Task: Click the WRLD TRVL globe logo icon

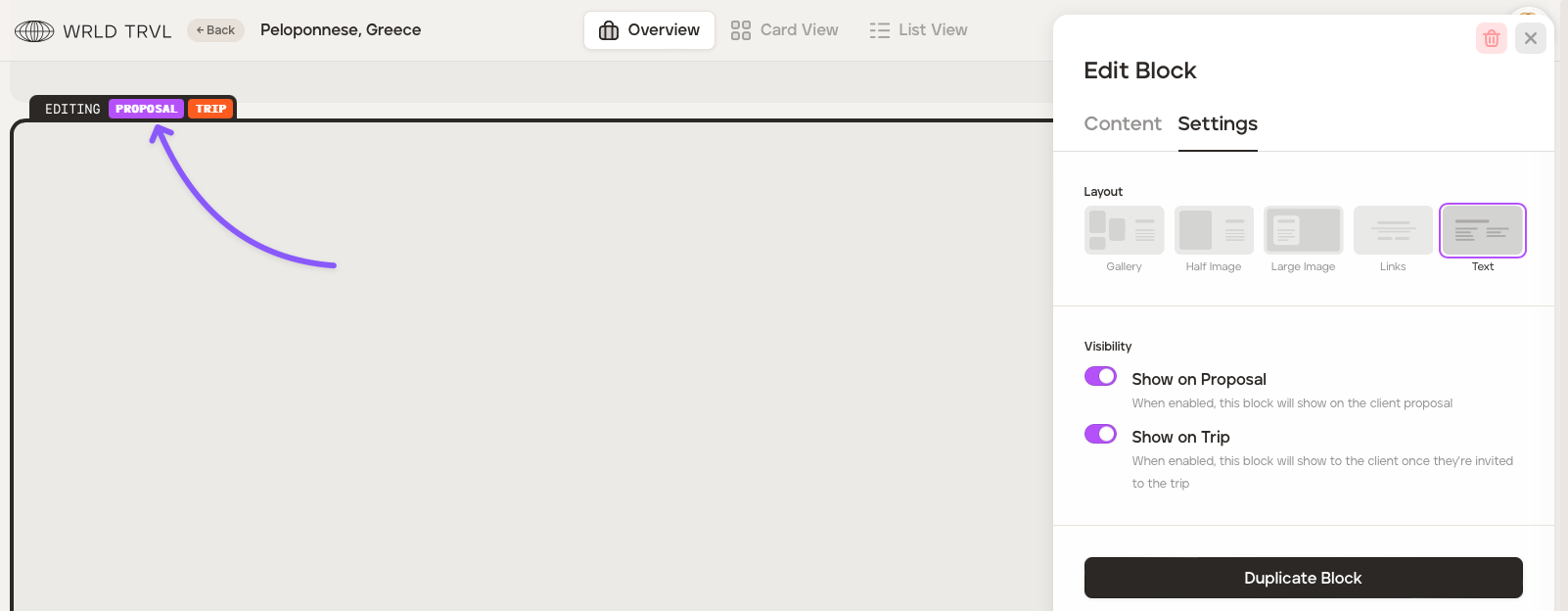Action: (34, 31)
